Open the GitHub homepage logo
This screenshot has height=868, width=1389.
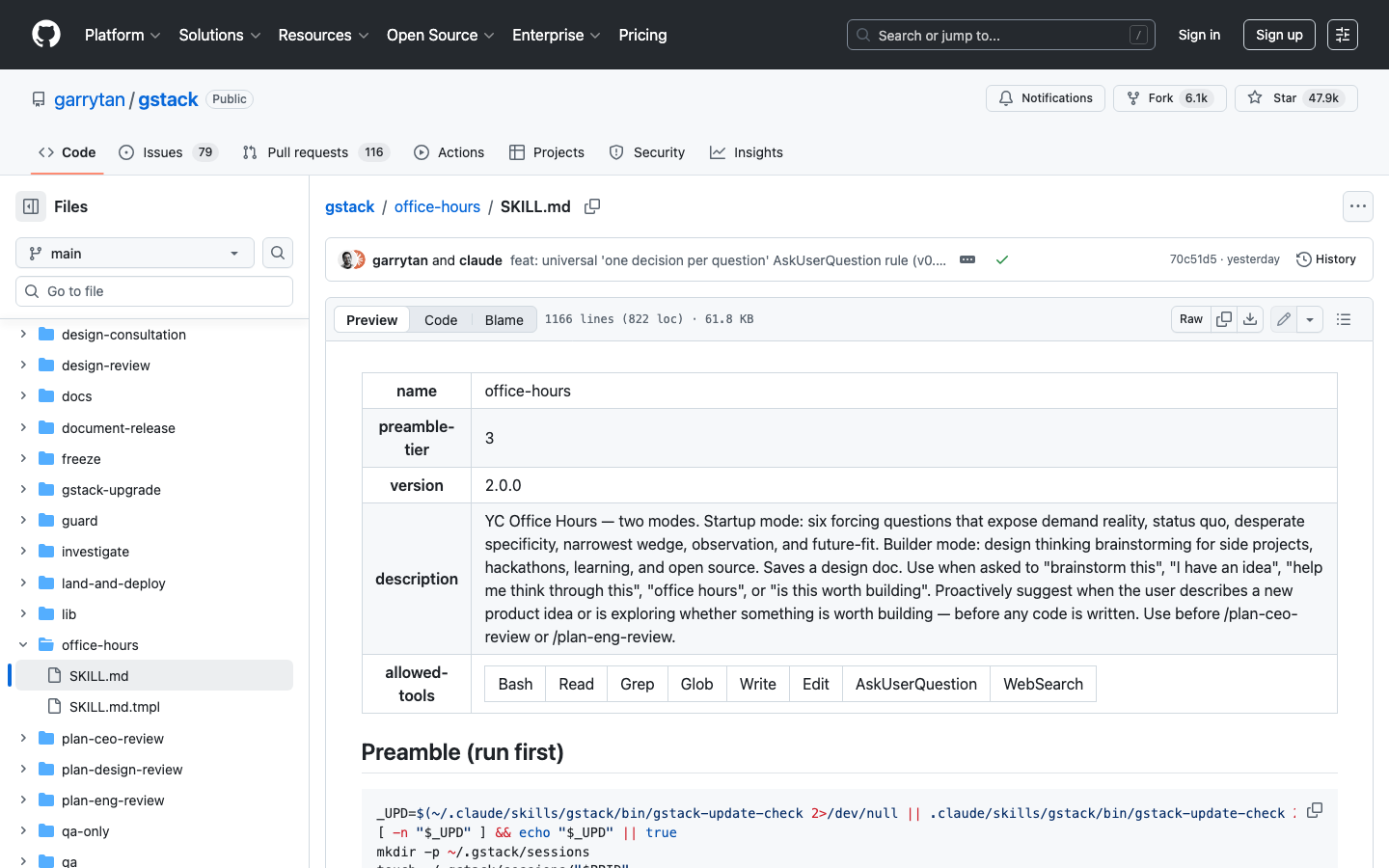click(46, 35)
